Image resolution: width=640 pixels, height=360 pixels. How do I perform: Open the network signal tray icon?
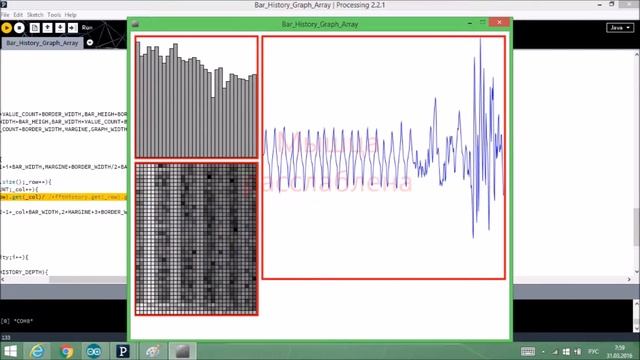pyautogui.click(x=555, y=351)
